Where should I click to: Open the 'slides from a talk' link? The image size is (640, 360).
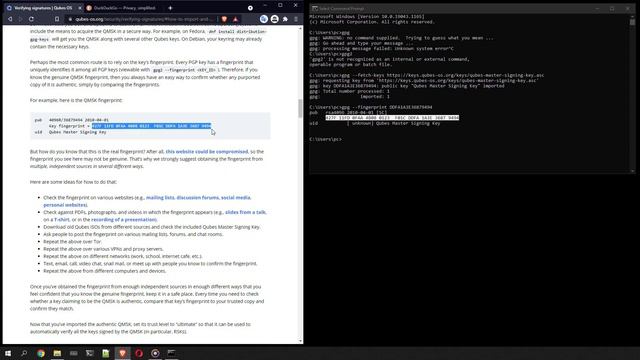click(x=245, y=212)
